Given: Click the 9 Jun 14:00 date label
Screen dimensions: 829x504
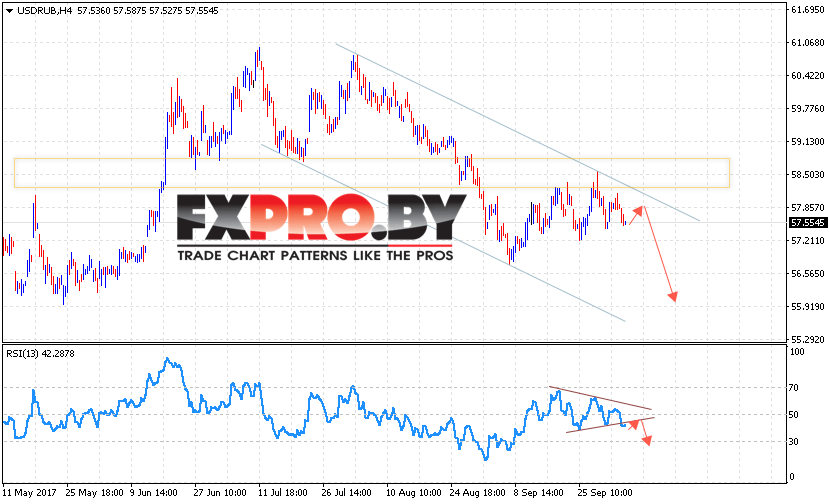Looking at the screenshot, I should (154, 493).
